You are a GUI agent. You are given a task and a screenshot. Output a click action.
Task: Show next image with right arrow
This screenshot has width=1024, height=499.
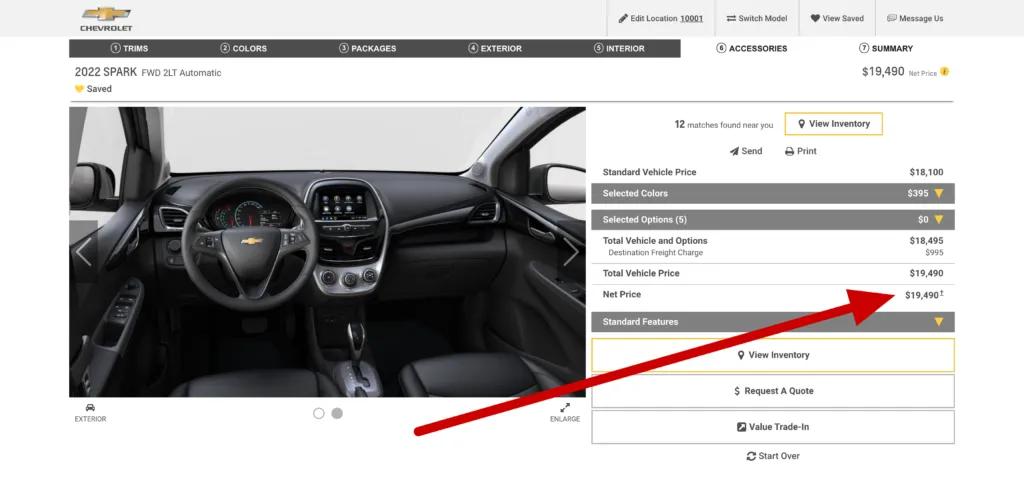tap(570, 252)
